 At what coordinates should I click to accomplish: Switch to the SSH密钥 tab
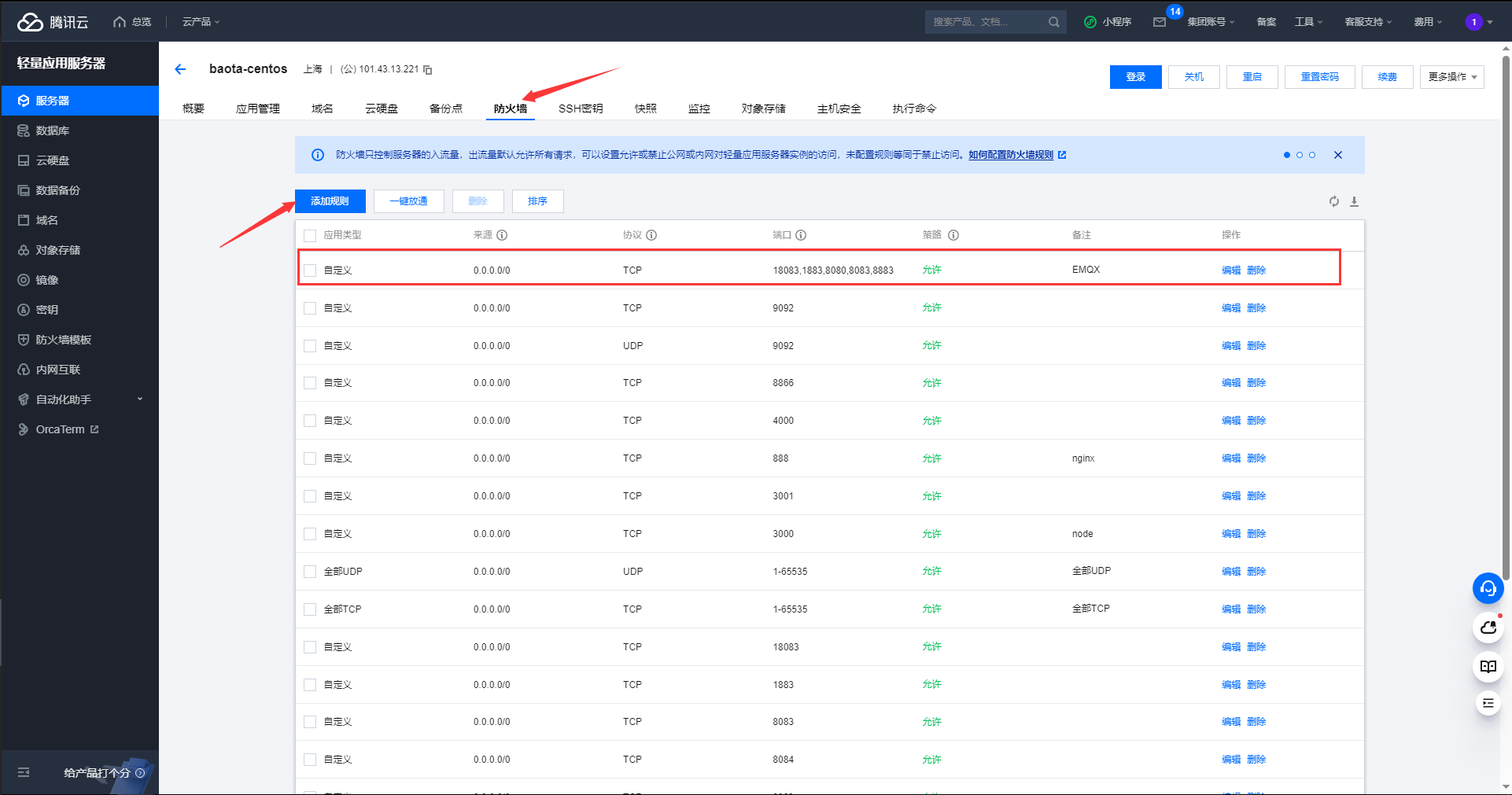tap(581, 109)
